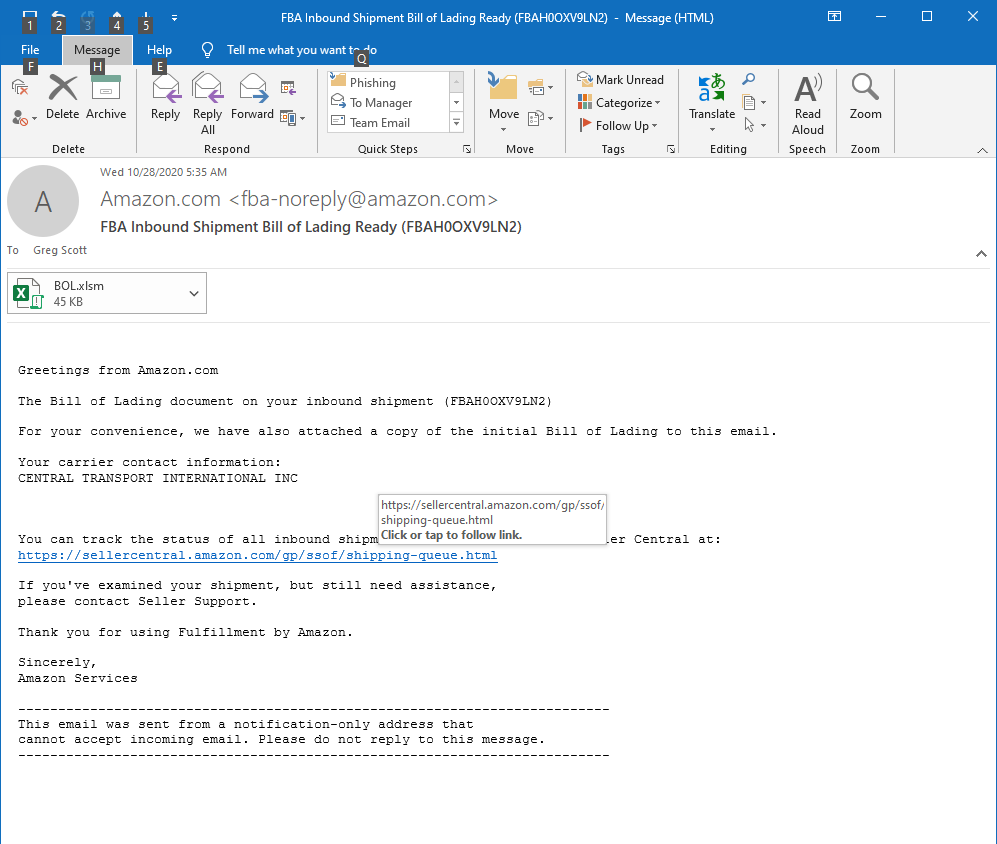This screenshot has width=997, height=844.
Task: Collapse the message header with the chevron
Action: (x=981, y=254)
